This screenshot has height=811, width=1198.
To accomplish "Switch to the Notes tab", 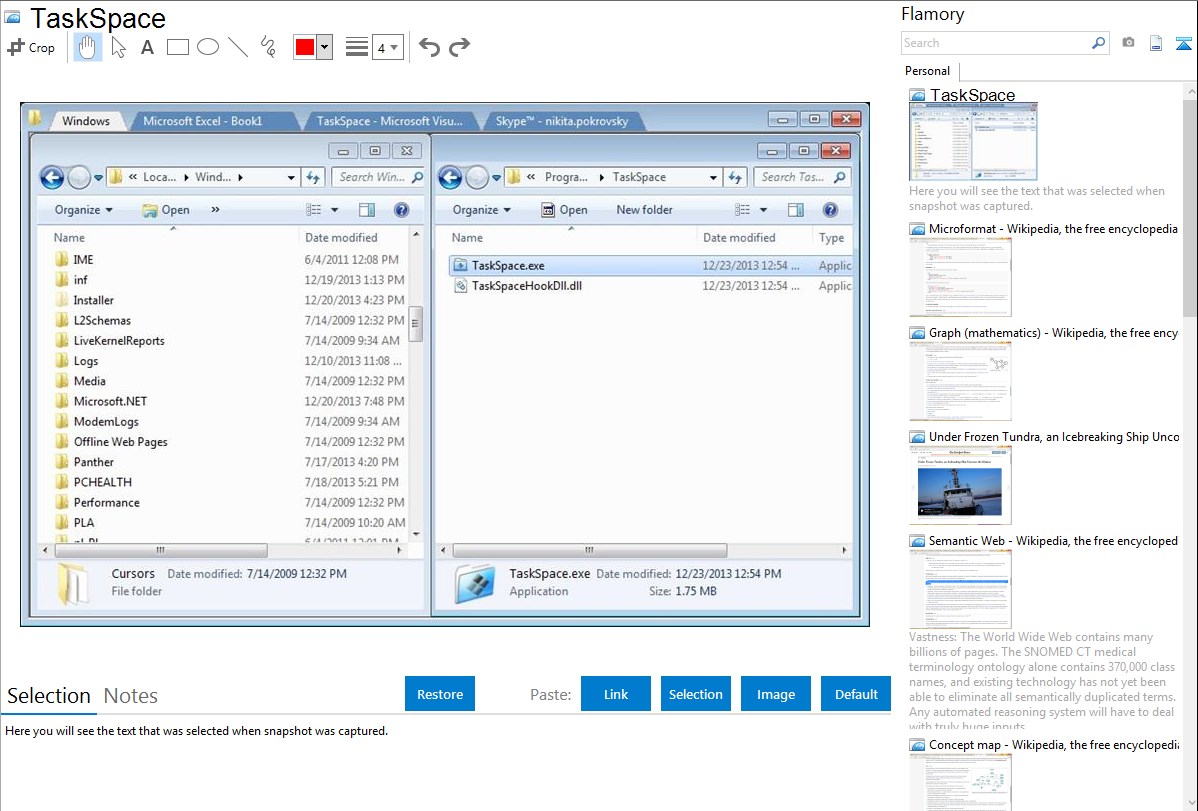I will click(131, 696).
